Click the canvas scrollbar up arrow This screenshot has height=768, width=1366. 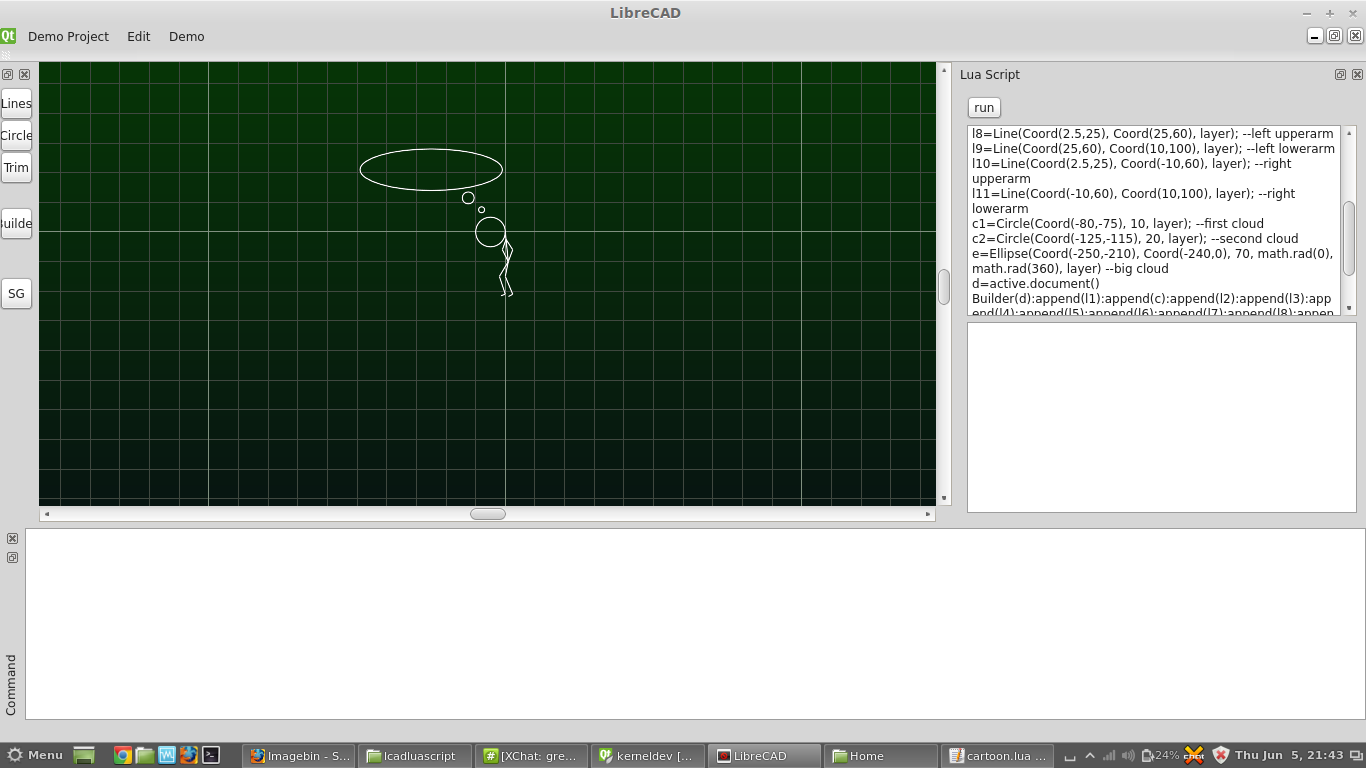coord(943,70)
